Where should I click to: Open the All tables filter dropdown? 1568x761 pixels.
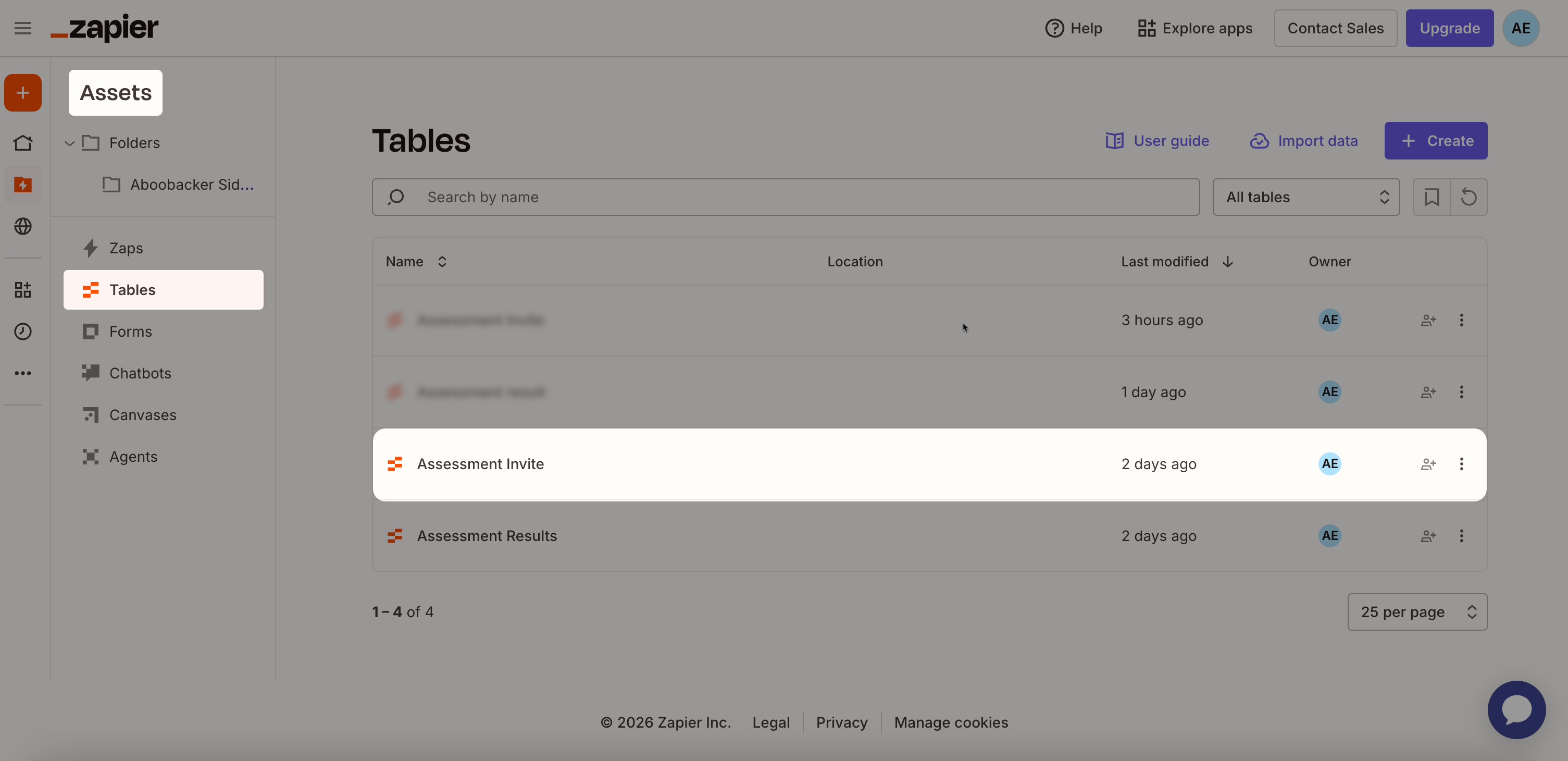point(1305,197)
